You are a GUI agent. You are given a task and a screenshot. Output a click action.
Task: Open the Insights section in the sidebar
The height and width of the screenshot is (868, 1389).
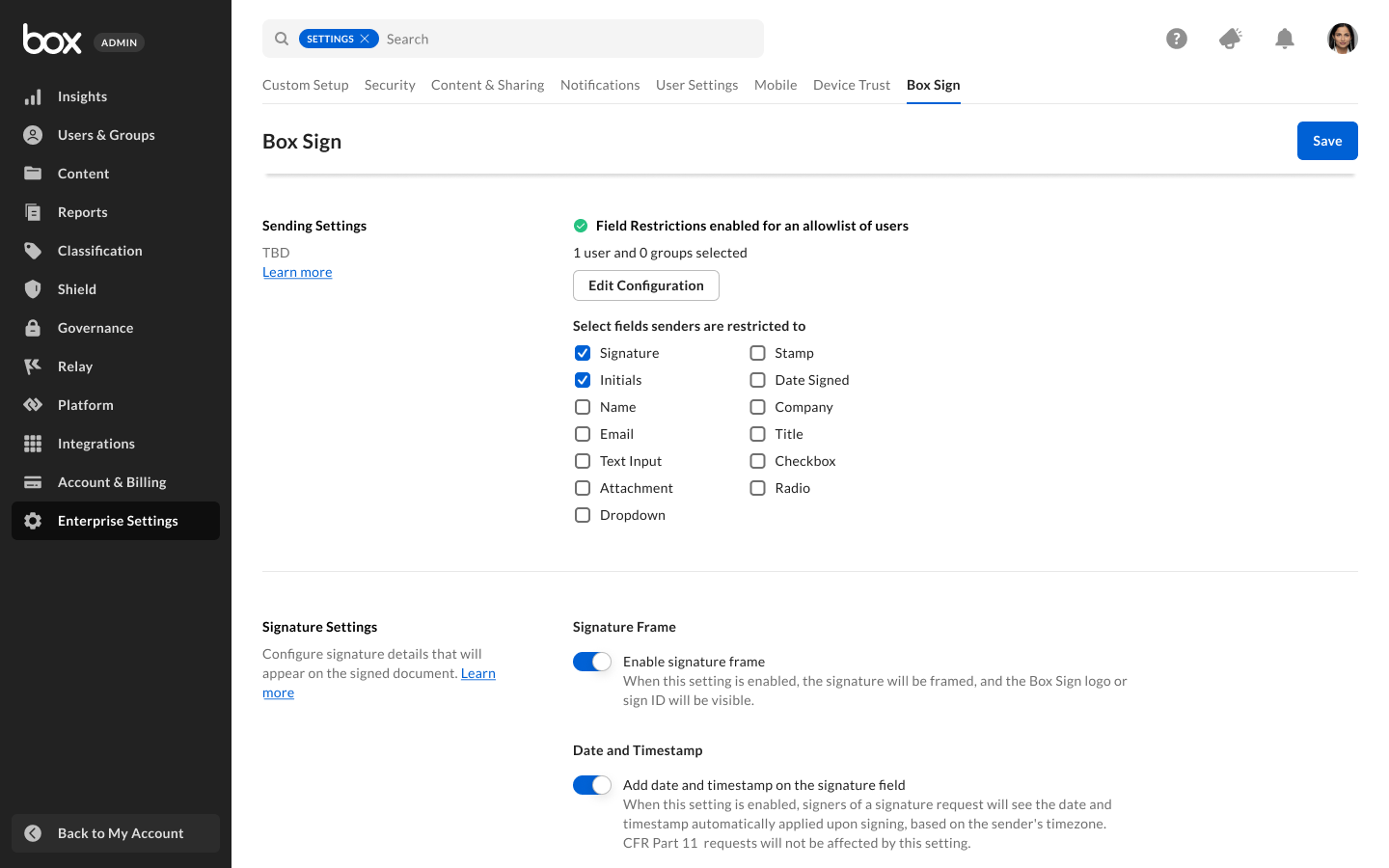click(x=81, y=95)
